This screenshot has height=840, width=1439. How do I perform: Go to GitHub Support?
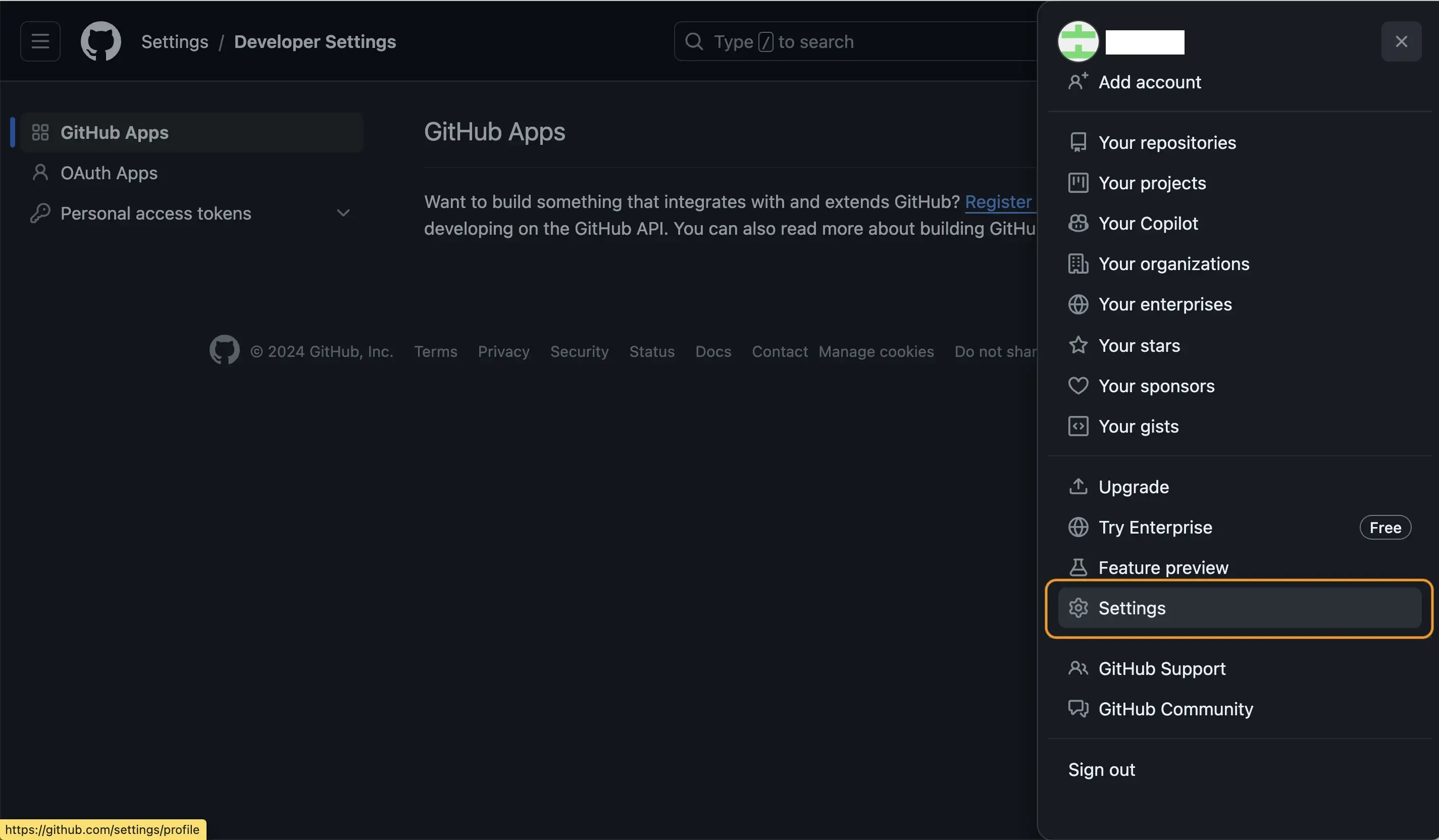1239,668
